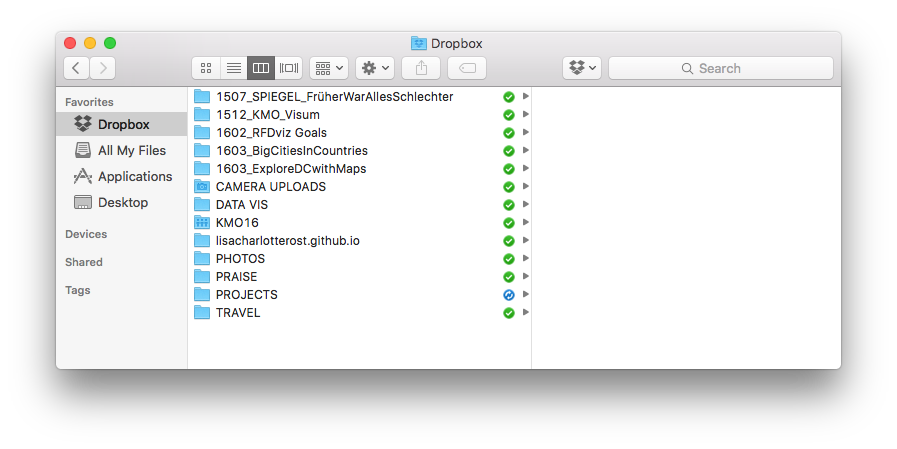The height and width of the screenshot is (449, 897).
Task: Click the Shared sidebar heading
Action: coord(84,262)
